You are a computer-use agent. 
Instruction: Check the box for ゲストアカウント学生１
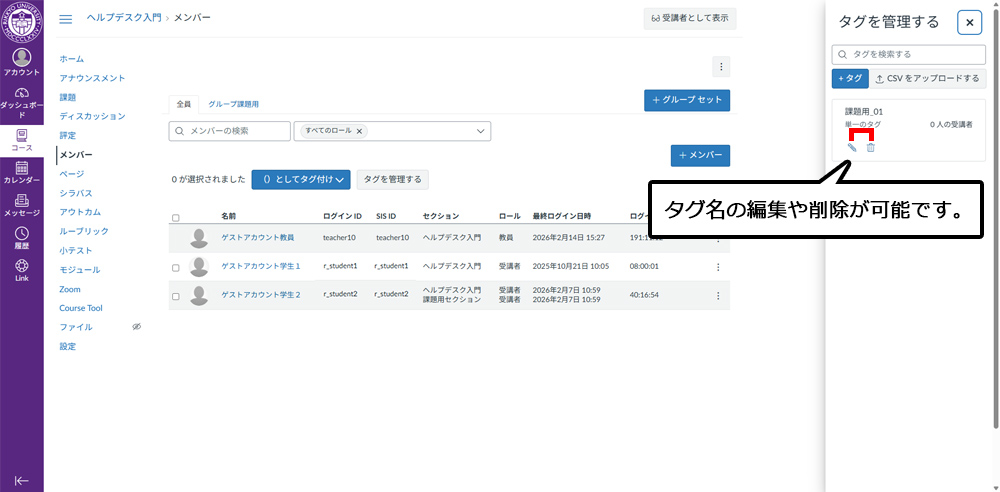176,267
